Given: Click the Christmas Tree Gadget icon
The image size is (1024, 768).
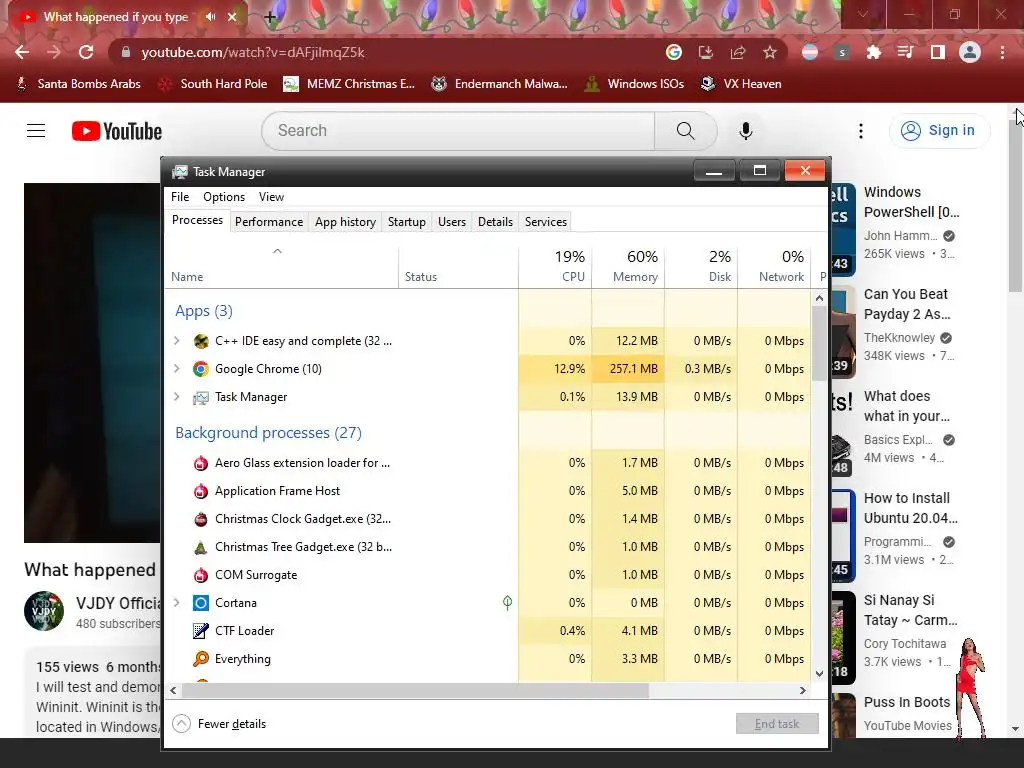Looking at the screenshot, I should coord(200,547).
